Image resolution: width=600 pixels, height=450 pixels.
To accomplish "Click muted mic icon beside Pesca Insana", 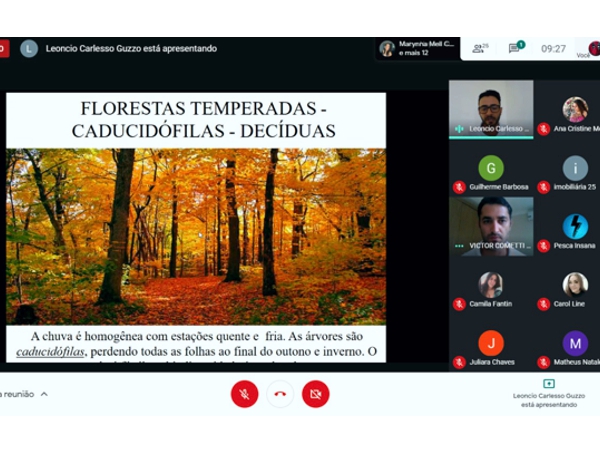I will [x=543, y=246].
